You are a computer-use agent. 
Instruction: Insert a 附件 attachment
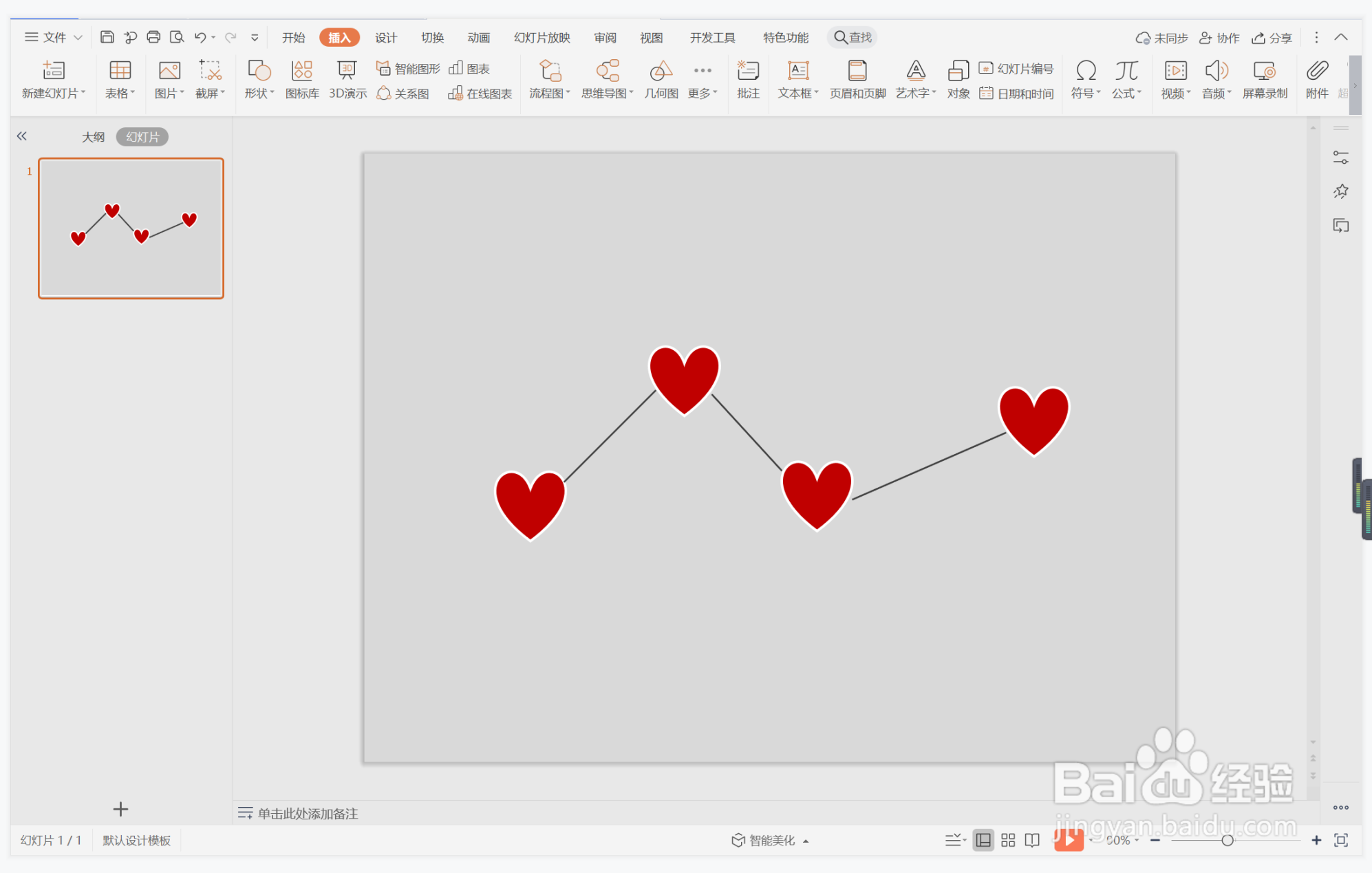tap(1316, 80)
